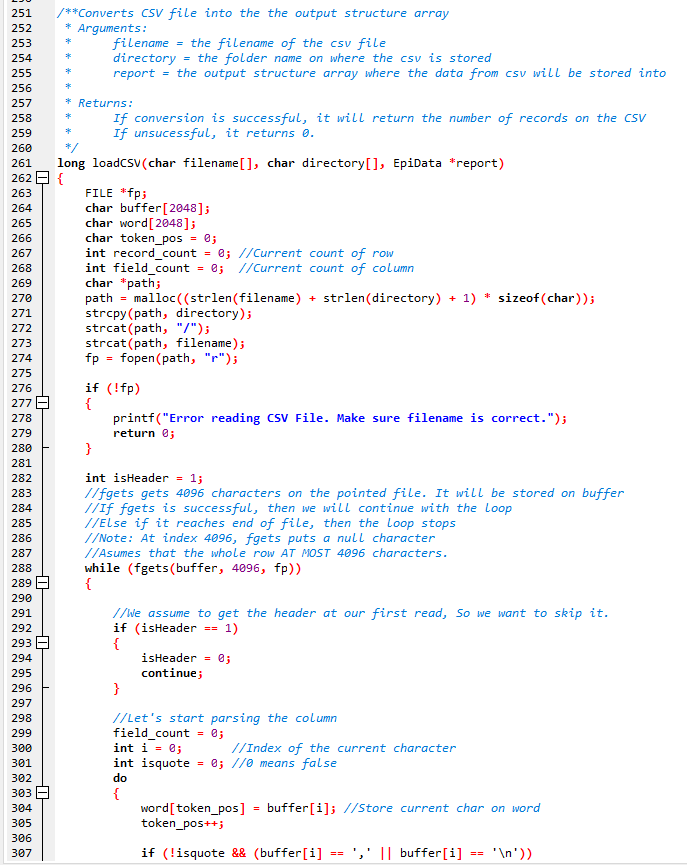687x865 pixels.
Task: Click 'int isquote = 0;' declaration
Action: [x=168, y=763]
